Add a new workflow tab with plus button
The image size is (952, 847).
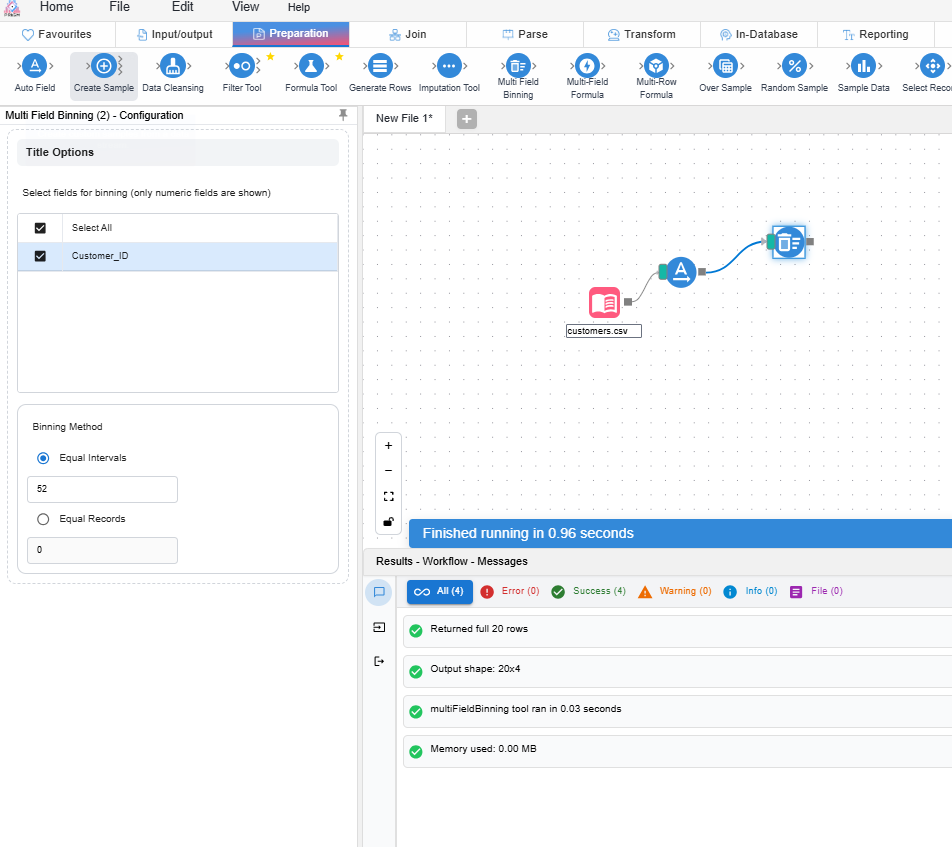tap(467, 119)
